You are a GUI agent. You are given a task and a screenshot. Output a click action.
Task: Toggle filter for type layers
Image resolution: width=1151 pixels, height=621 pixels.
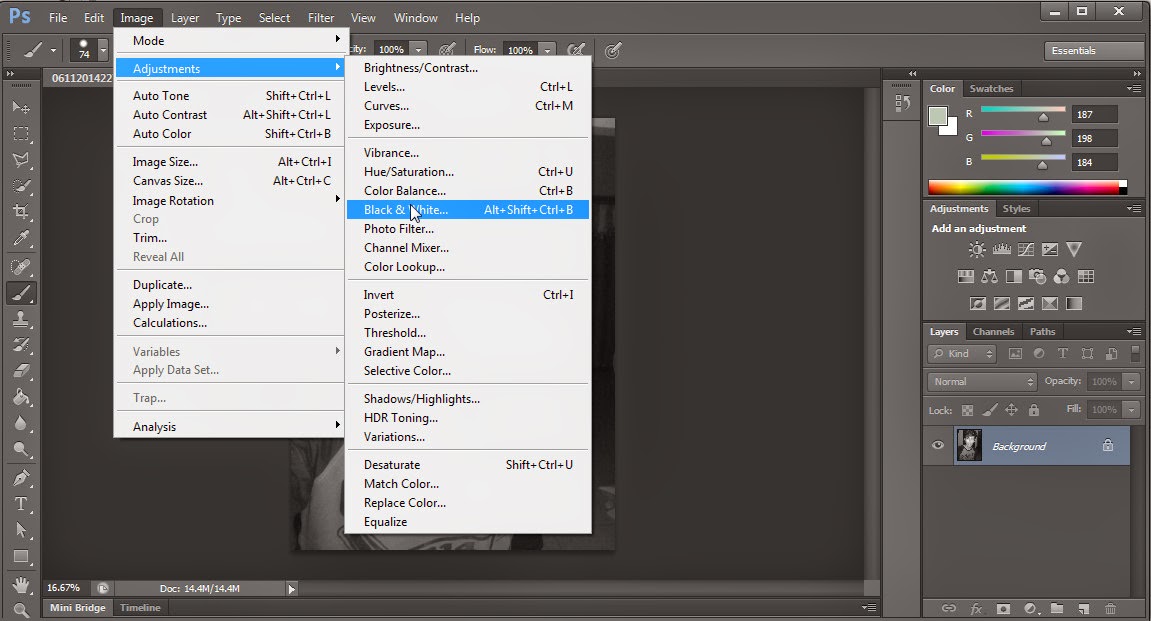[x=1063, y=354]
